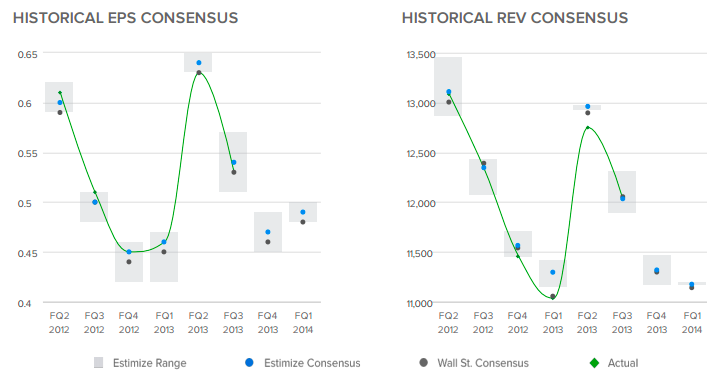Toggle the Wall St. Consensus series label
707x379 pixels.
click(x=483, y=363)
